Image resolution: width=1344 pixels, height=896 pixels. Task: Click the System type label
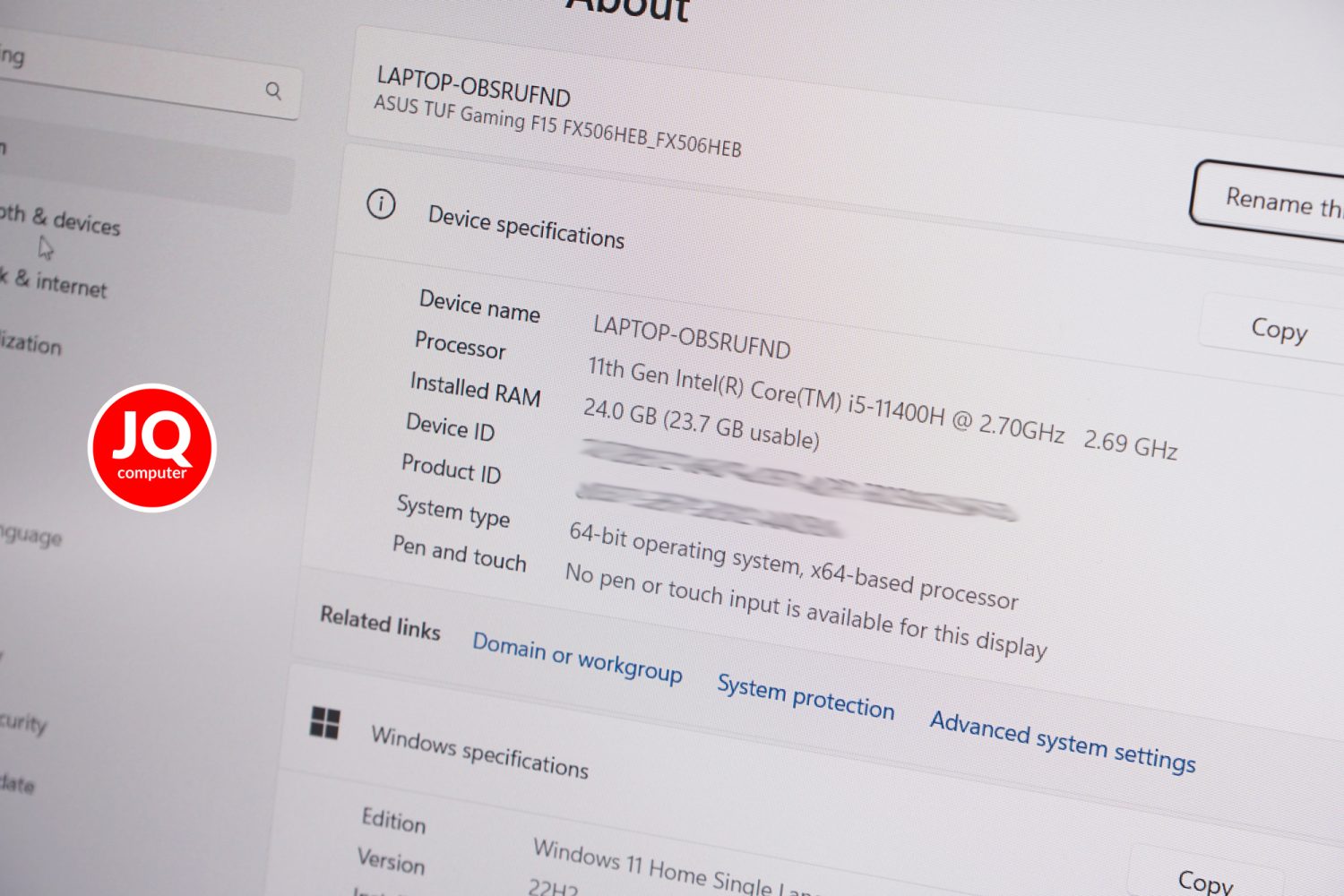[x=453, y=510]
